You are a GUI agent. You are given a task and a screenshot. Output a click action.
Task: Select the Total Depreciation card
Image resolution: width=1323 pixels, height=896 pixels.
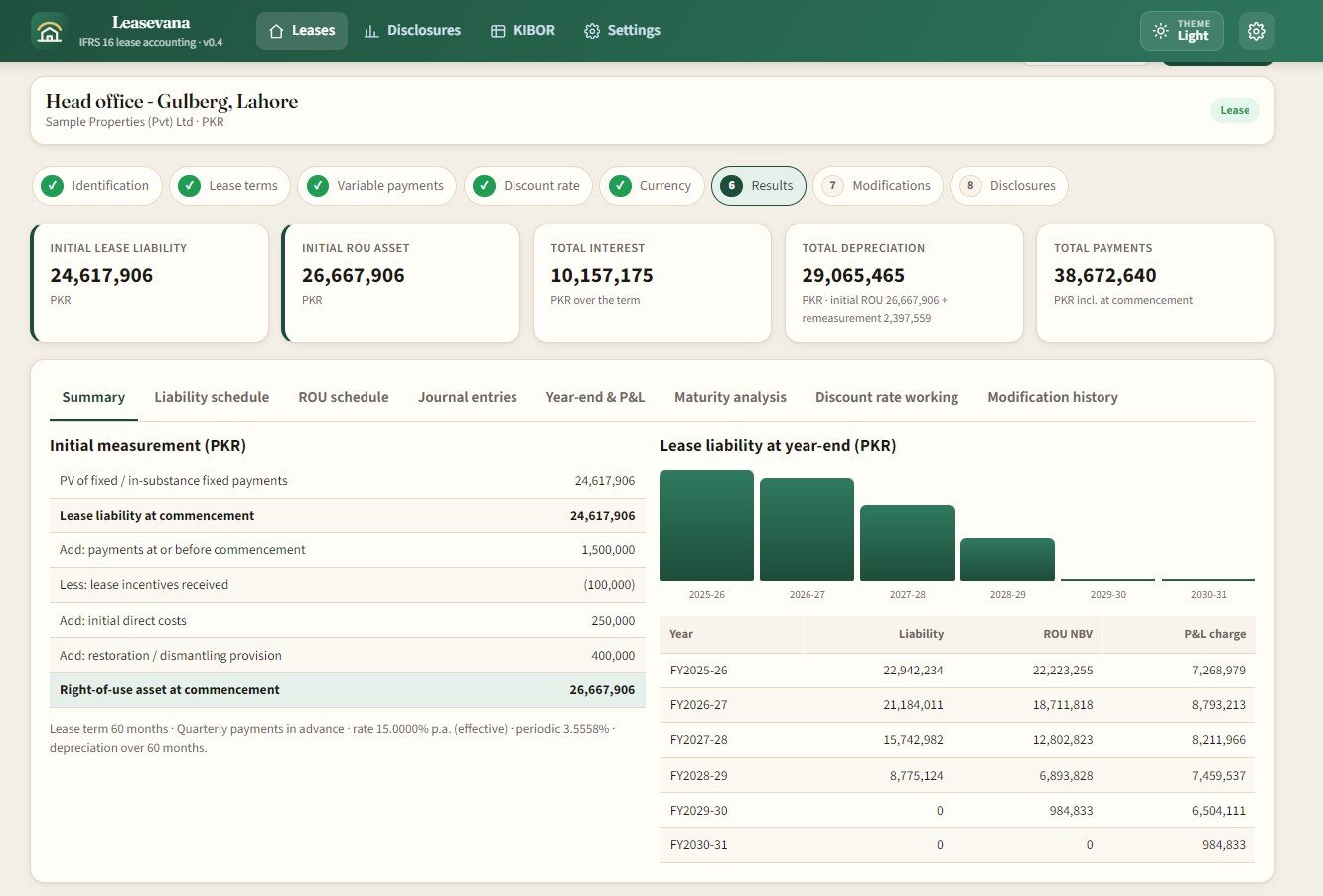click(x=904, y=283)
